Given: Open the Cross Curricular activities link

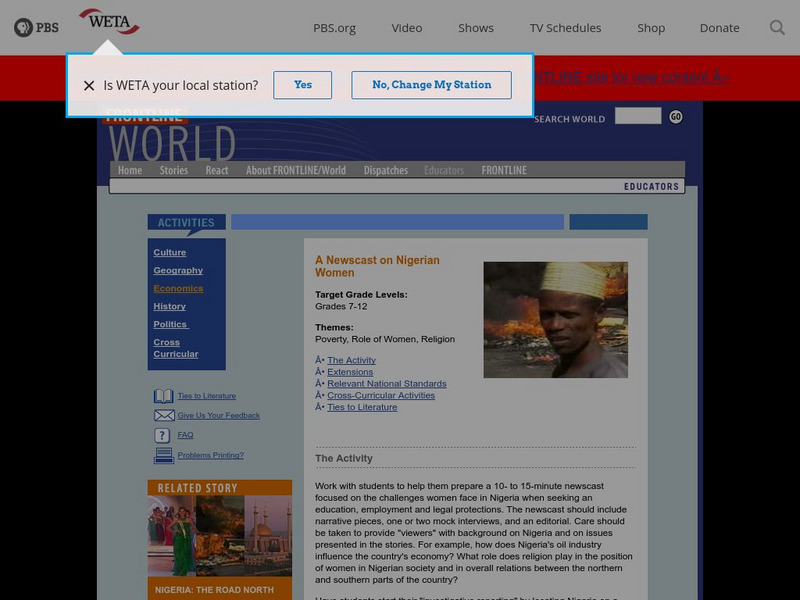Looking at the screenshot, I should 176,348.
